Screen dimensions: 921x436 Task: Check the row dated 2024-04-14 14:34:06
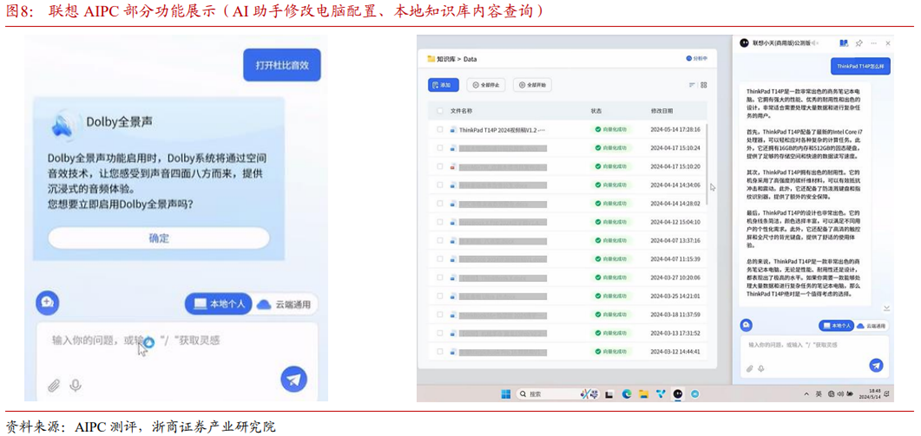click(x=440, y=185)
